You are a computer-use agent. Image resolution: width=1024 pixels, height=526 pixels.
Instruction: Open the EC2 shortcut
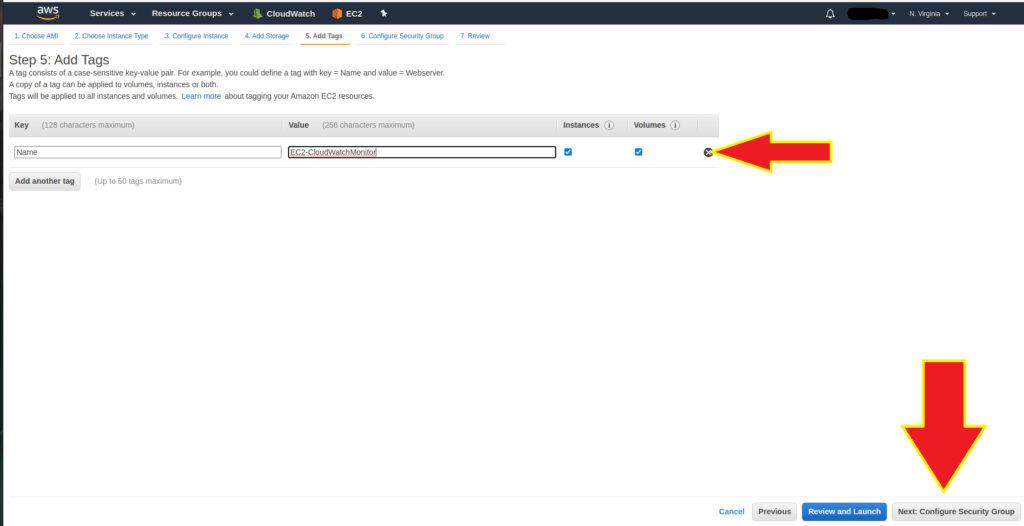tap(347, 14)
